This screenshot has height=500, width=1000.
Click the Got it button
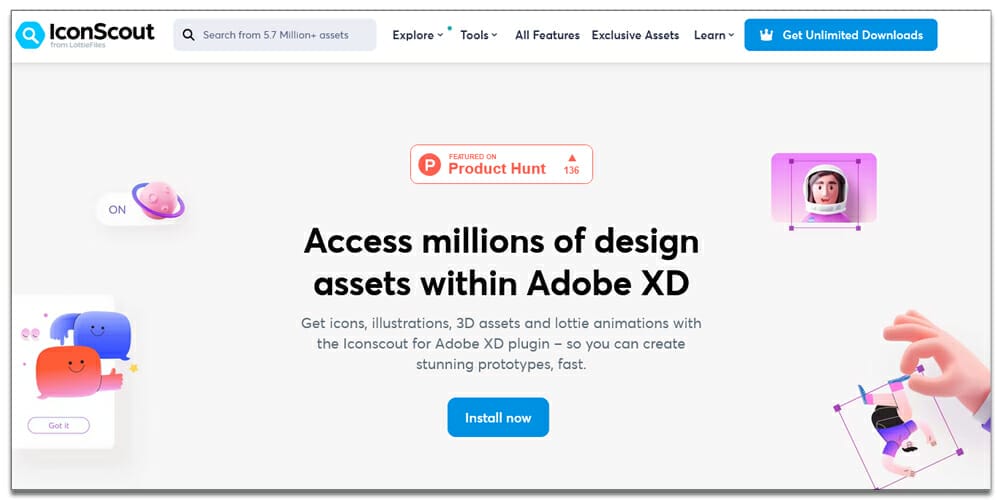59,425
